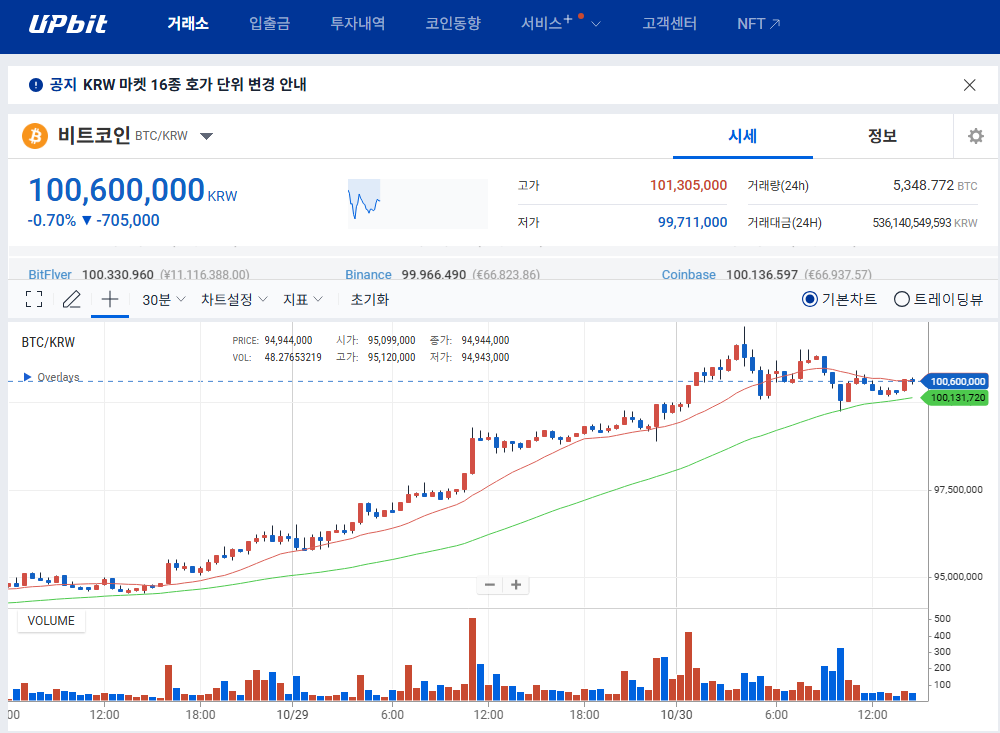Click the 10/29 date axis label
The width and height of the screenshot is (1000, 733).
coord(292,714)
